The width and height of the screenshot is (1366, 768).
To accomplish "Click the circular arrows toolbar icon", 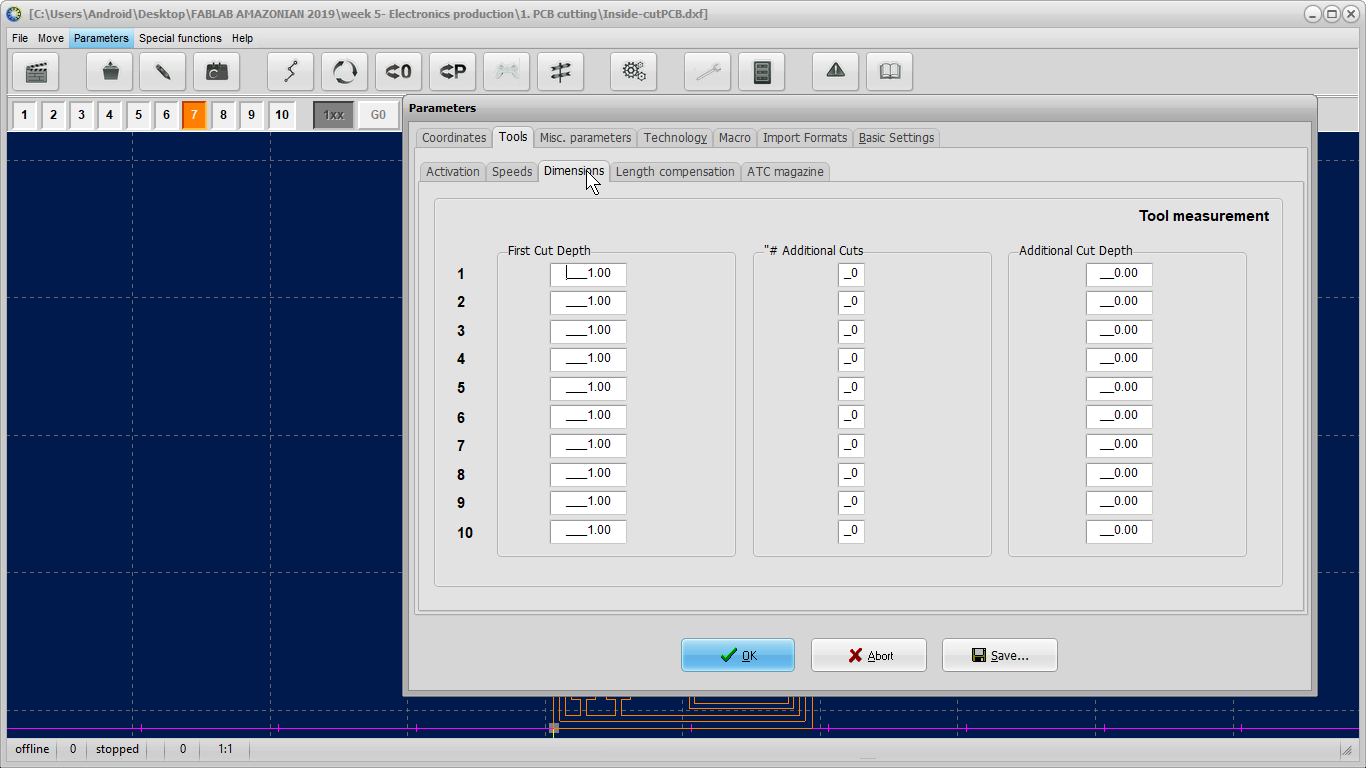I will pos(345,72).
